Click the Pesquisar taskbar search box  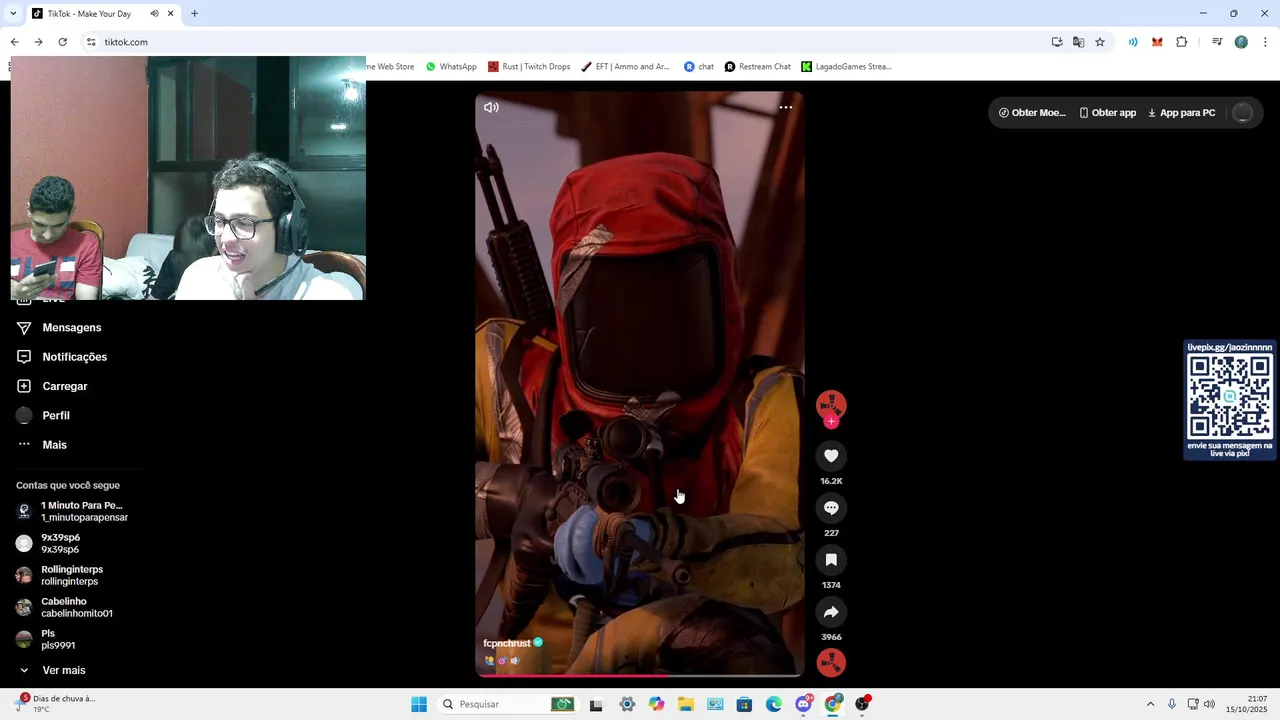(x=508, y=704)
